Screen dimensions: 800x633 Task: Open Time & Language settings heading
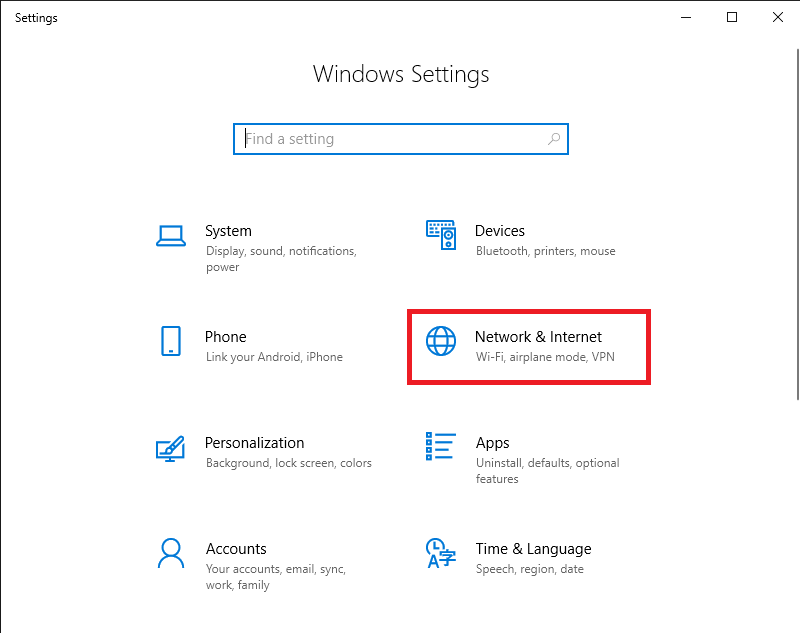(534, 549)
